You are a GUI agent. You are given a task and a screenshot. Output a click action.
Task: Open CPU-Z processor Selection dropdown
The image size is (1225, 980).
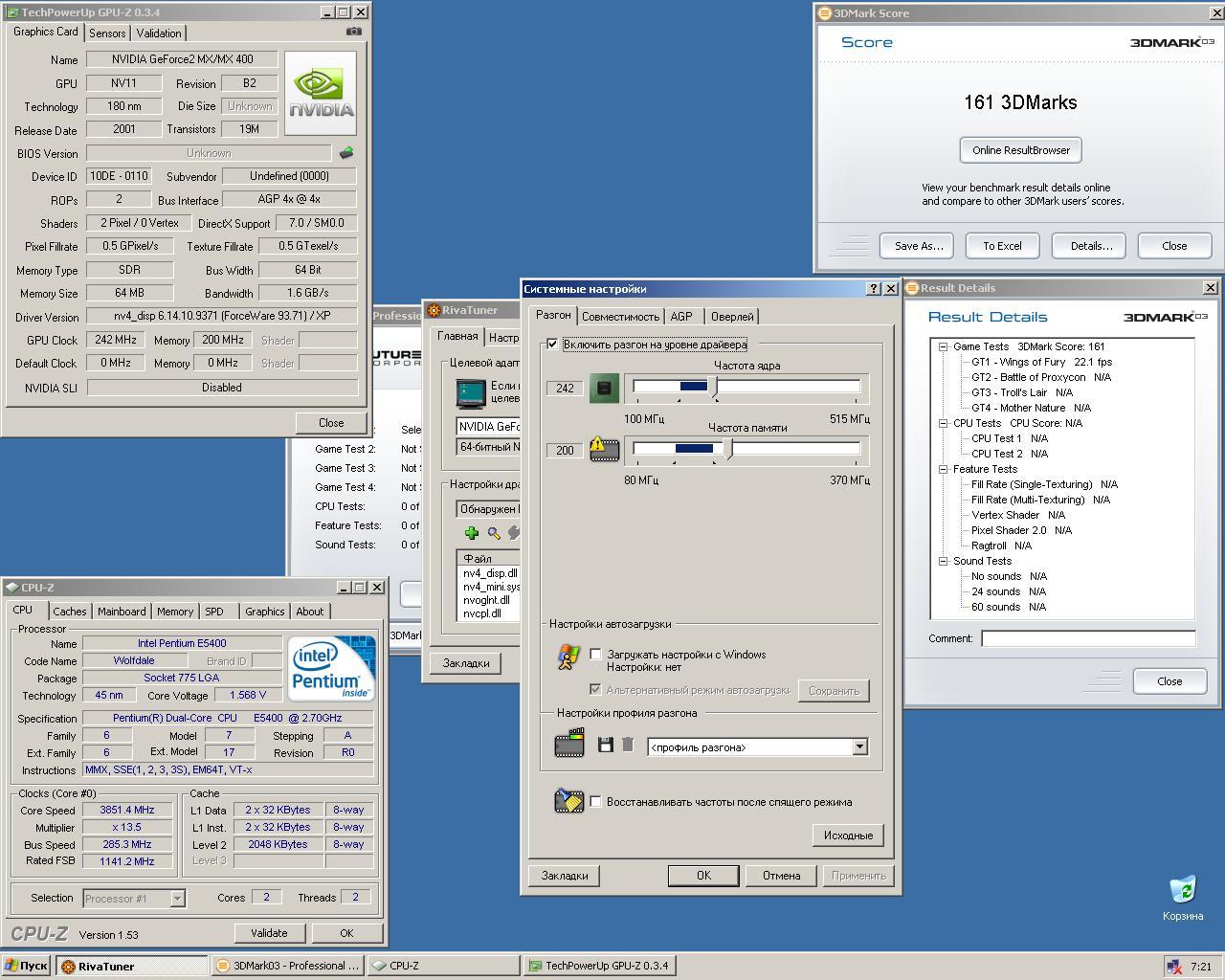[177, 898]
